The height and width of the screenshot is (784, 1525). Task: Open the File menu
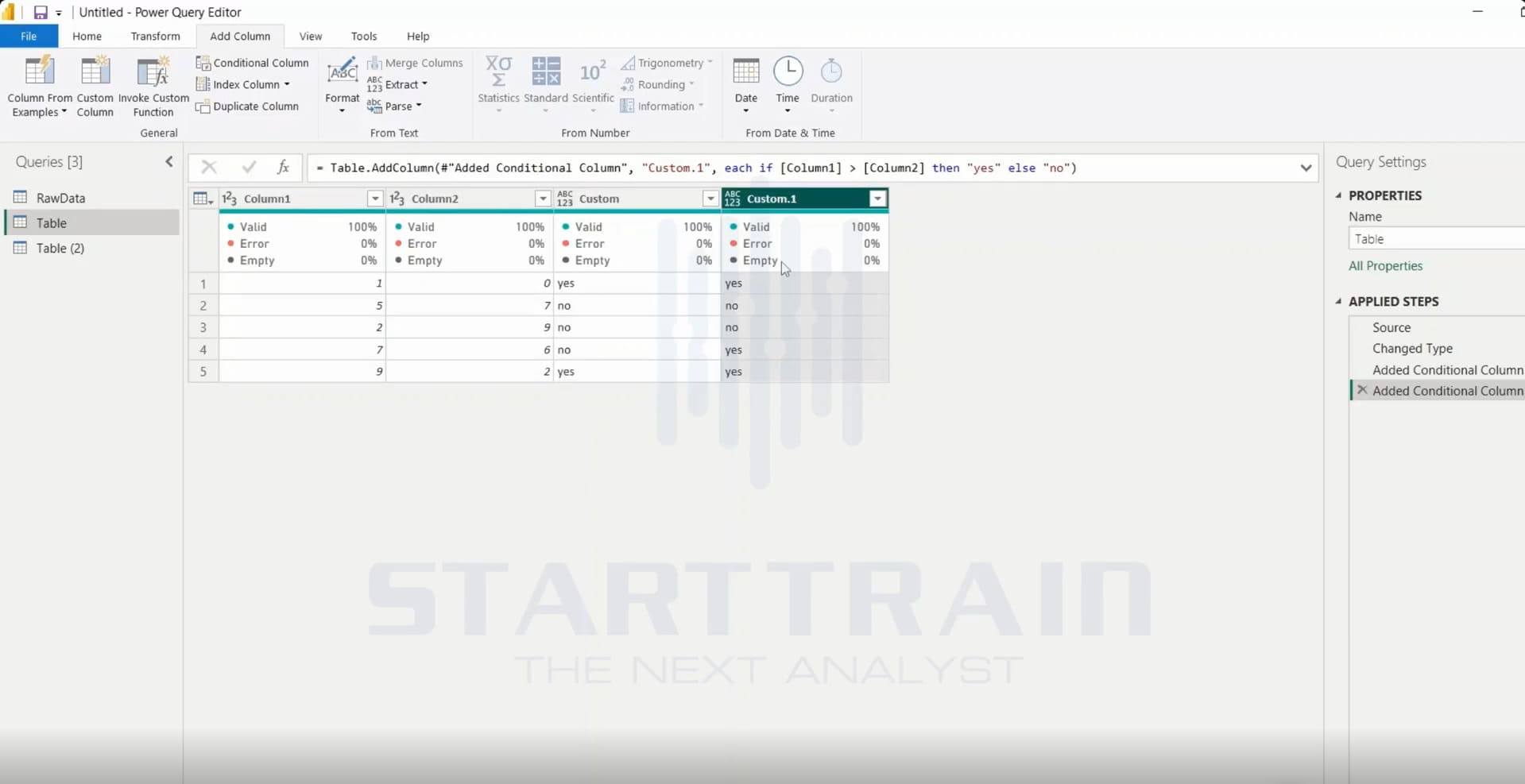[x=29, y=37]
